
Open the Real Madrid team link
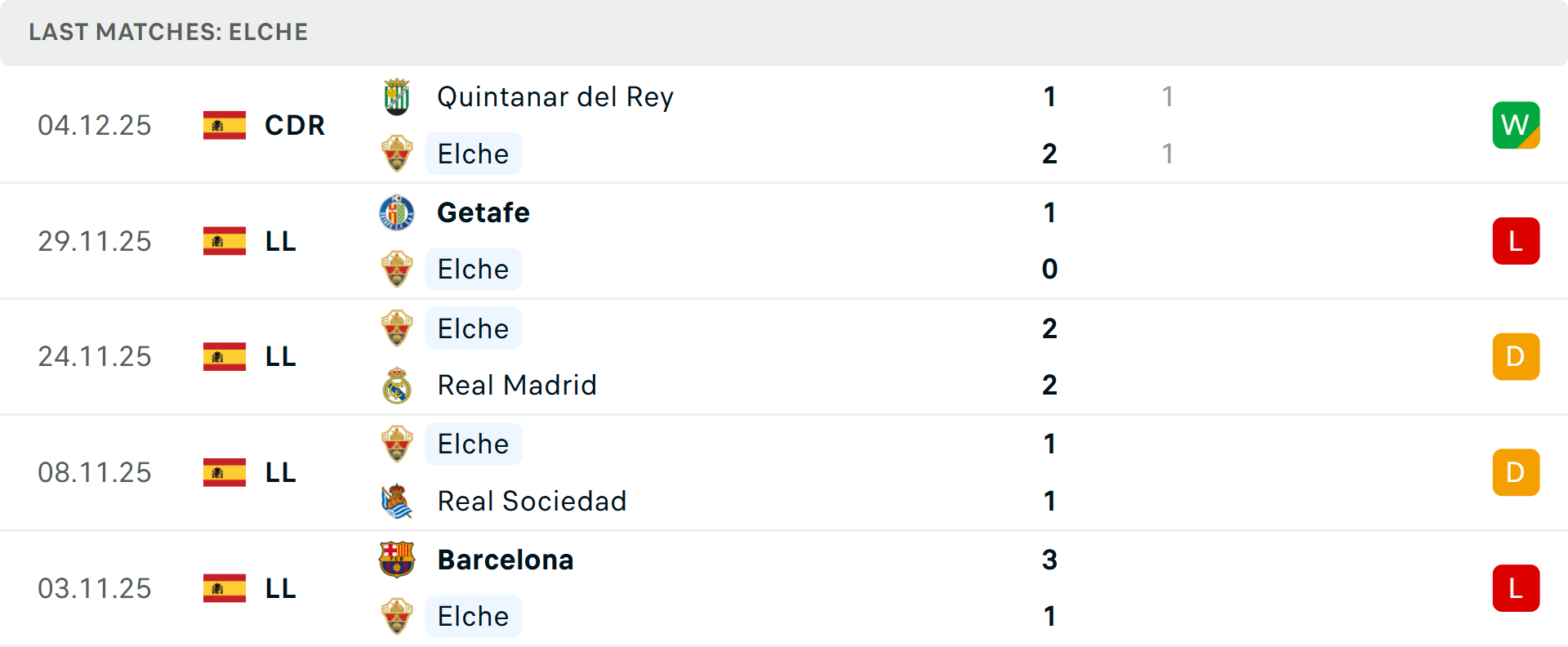coord(517,386)
